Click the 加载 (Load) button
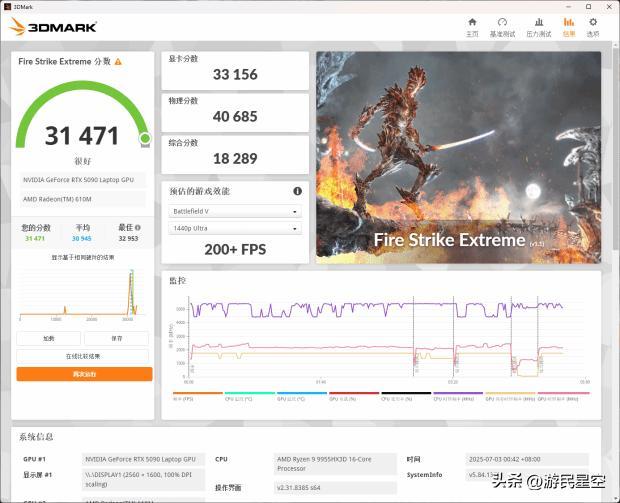620x503 pixels. [48, 338]
